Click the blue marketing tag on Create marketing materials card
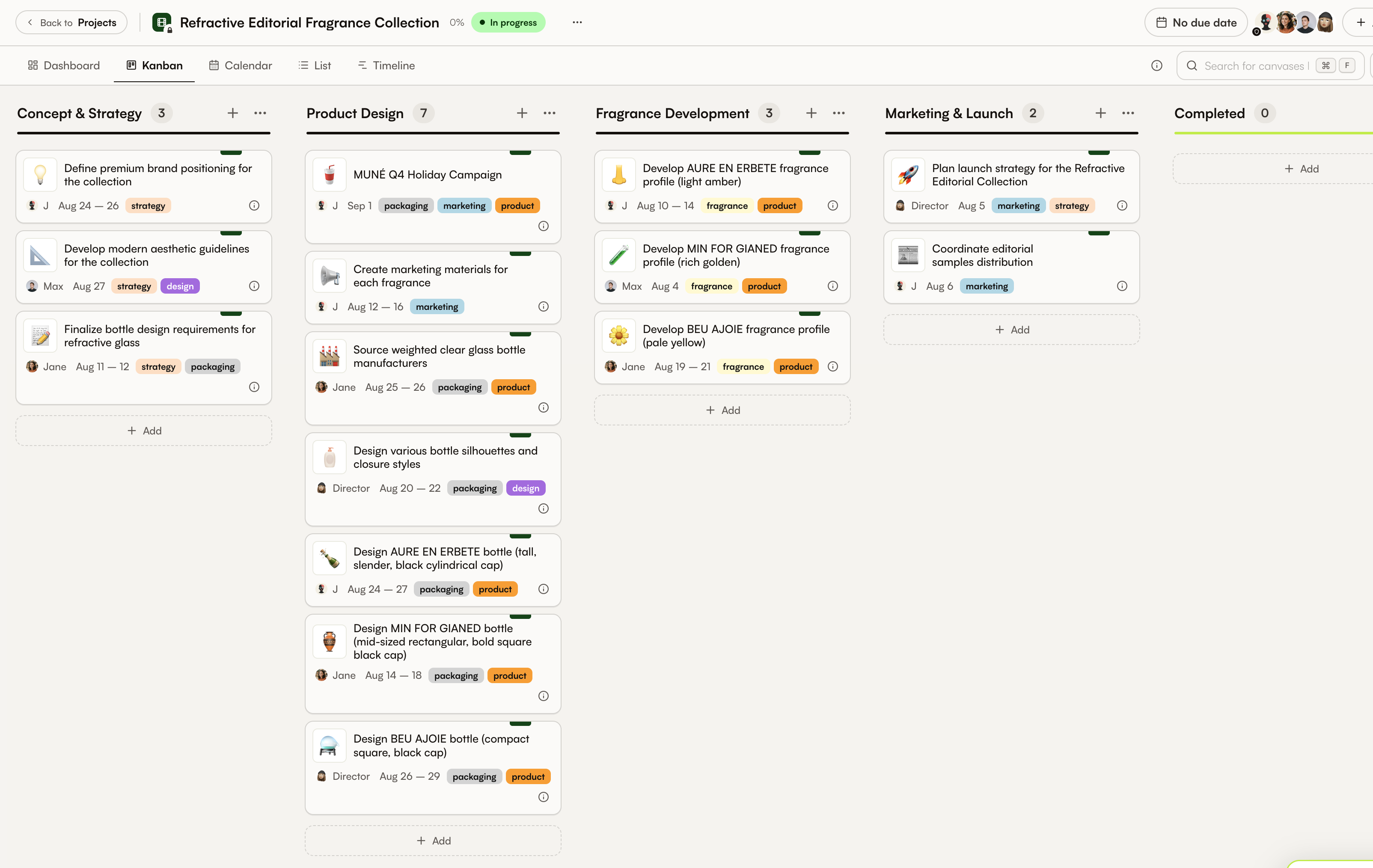 [x=437, y=306]
